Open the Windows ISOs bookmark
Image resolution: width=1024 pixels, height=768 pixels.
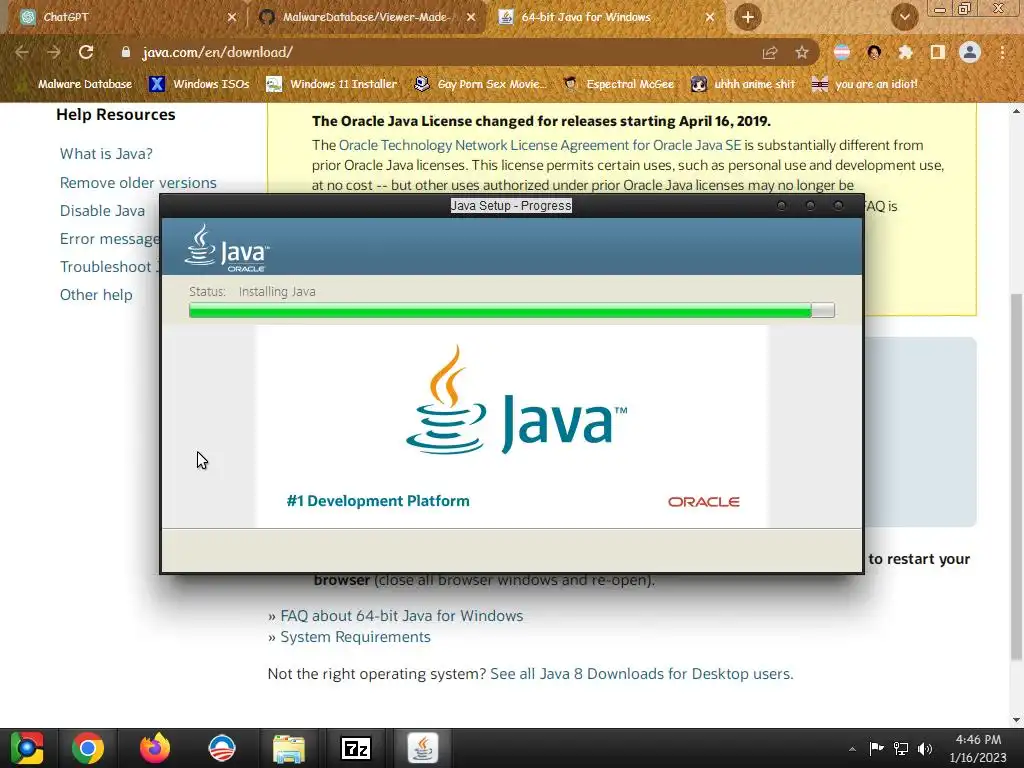(x=199, y=84)
